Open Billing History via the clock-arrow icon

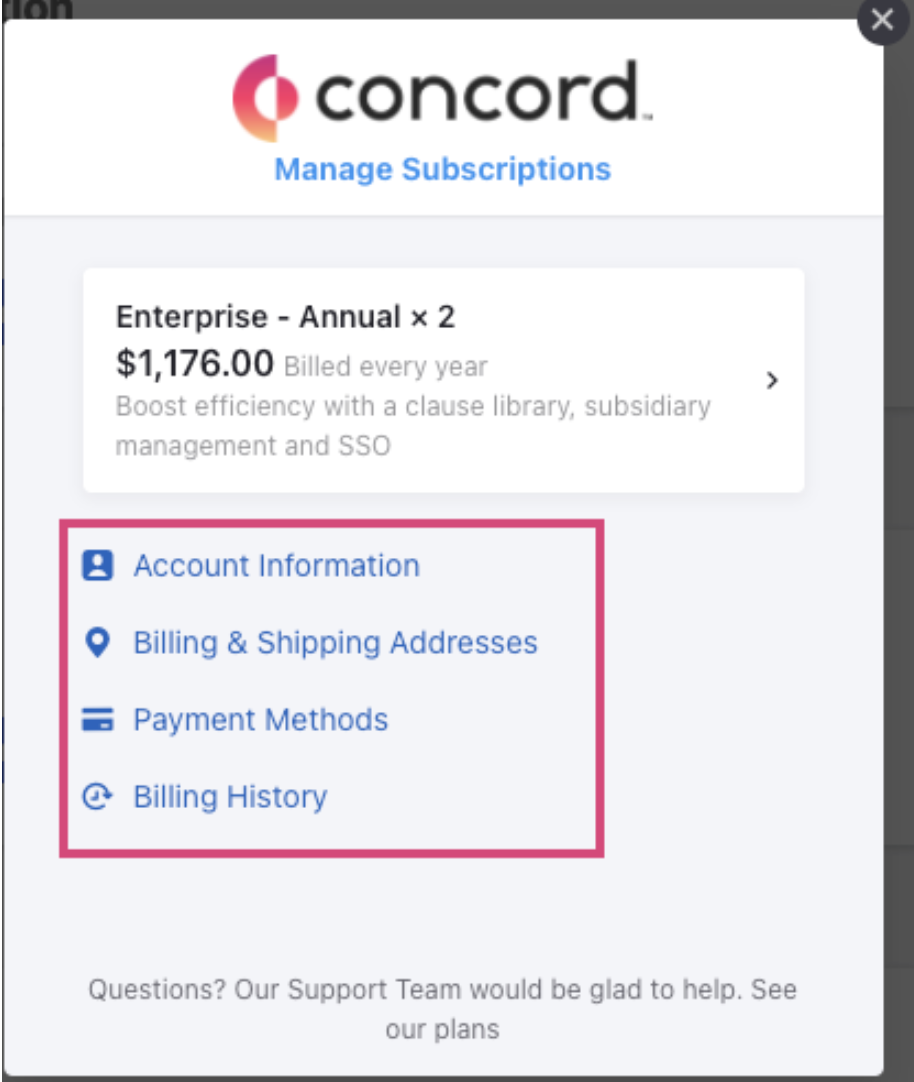pos(97,796)
